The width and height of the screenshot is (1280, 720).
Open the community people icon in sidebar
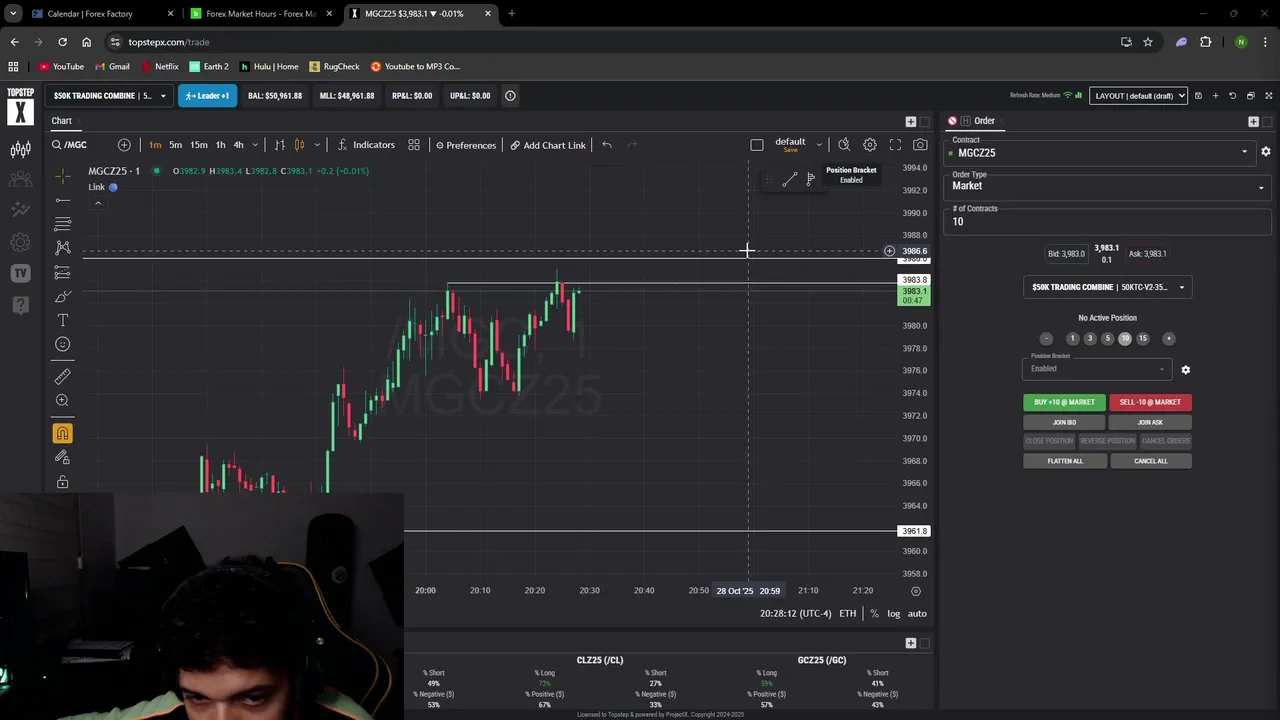click(x=20, y=180)
